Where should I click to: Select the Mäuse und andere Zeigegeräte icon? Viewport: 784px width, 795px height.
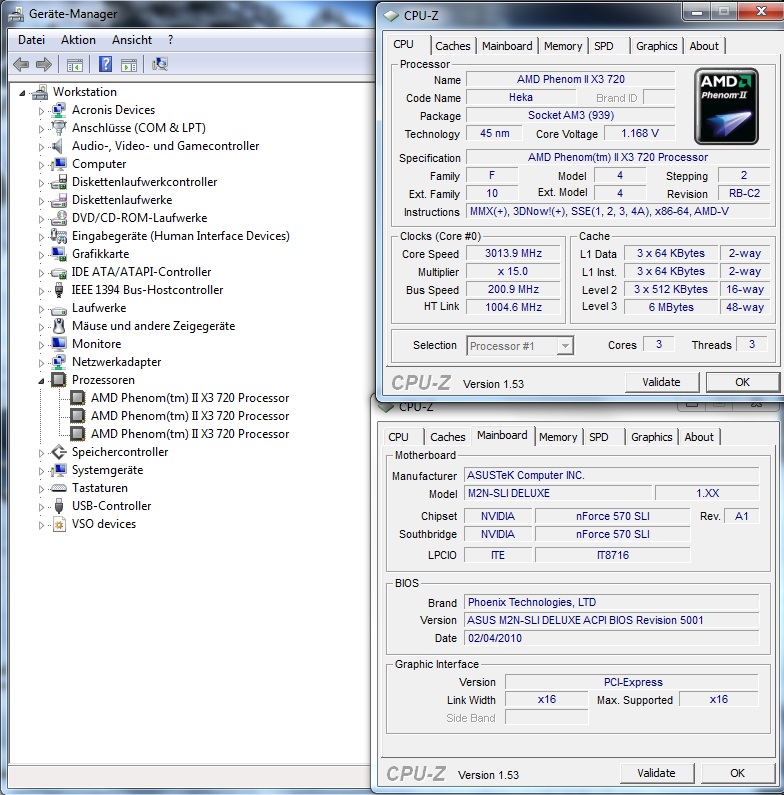(x=59, y=326)
